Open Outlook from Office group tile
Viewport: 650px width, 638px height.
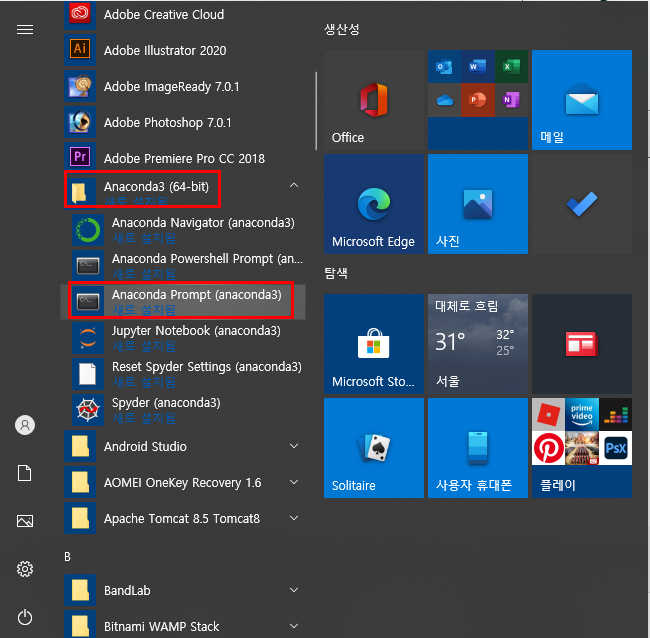coord(444,67)
